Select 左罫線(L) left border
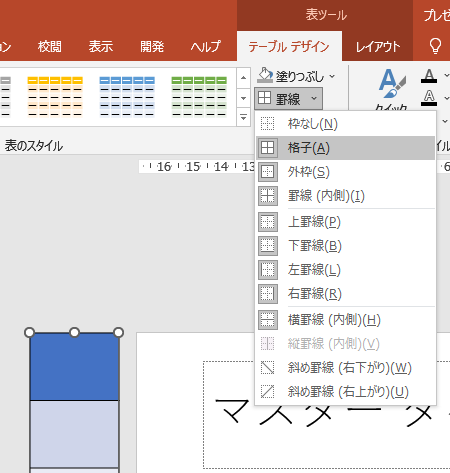450x473 pixels. tap(346, 270)
